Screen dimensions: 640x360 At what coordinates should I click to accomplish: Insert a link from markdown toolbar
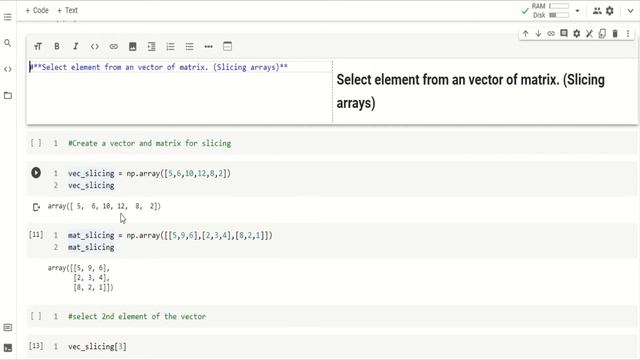click(x=113, y=47)
